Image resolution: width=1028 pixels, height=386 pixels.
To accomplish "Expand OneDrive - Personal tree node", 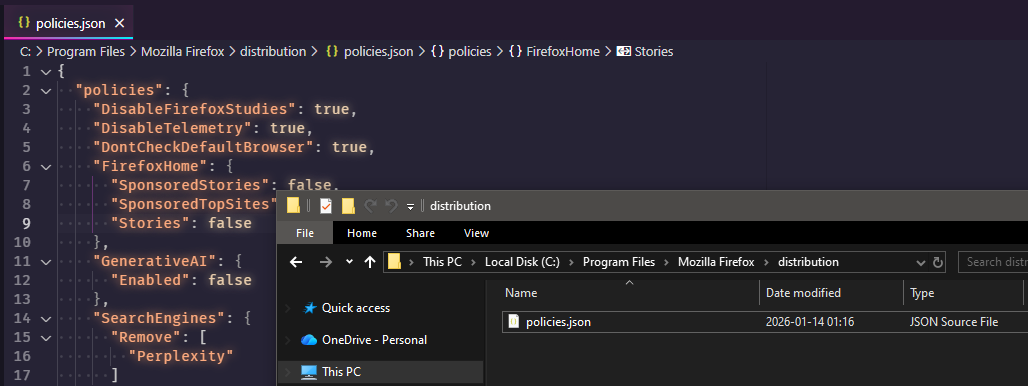I will (289, 340).
